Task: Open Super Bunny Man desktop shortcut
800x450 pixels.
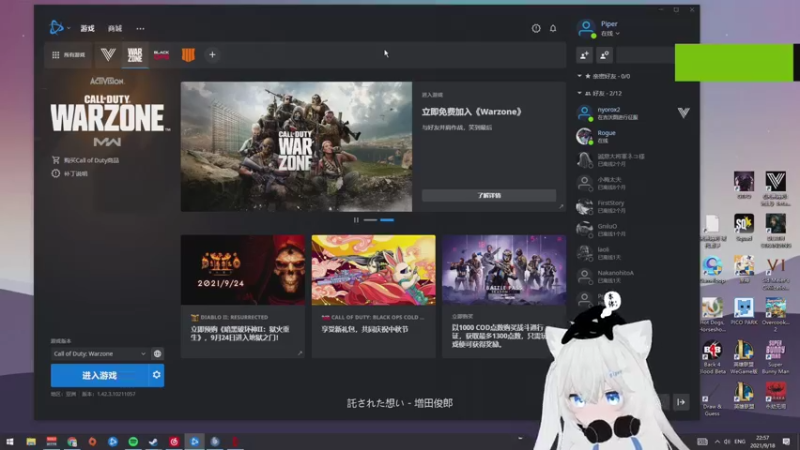Action: 776,358
